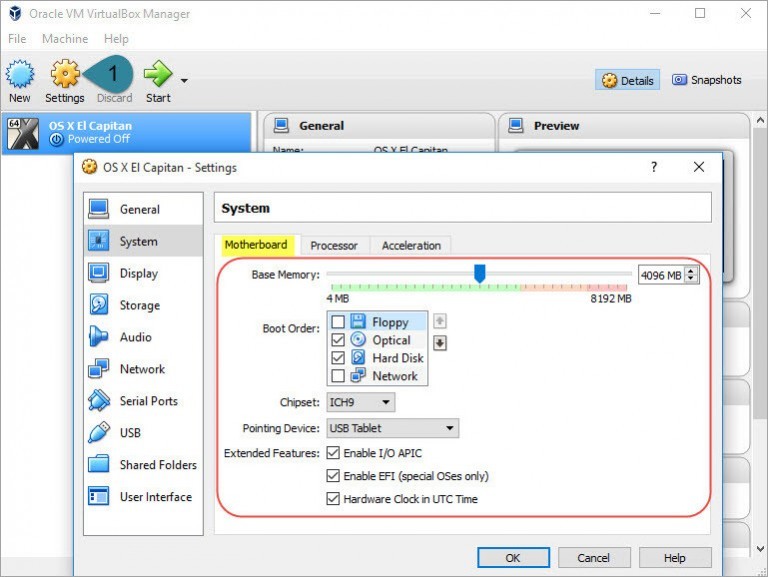Viewport: 768px width, 577px height.
Task: Open the Network settings category
Action: [x=143, y=369]
